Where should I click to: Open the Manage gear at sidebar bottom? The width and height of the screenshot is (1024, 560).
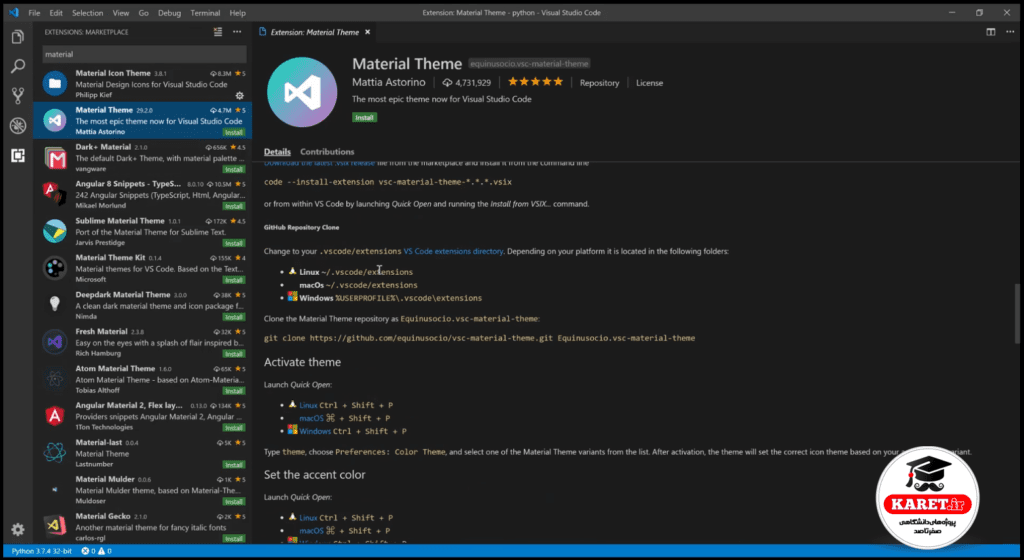18,529
